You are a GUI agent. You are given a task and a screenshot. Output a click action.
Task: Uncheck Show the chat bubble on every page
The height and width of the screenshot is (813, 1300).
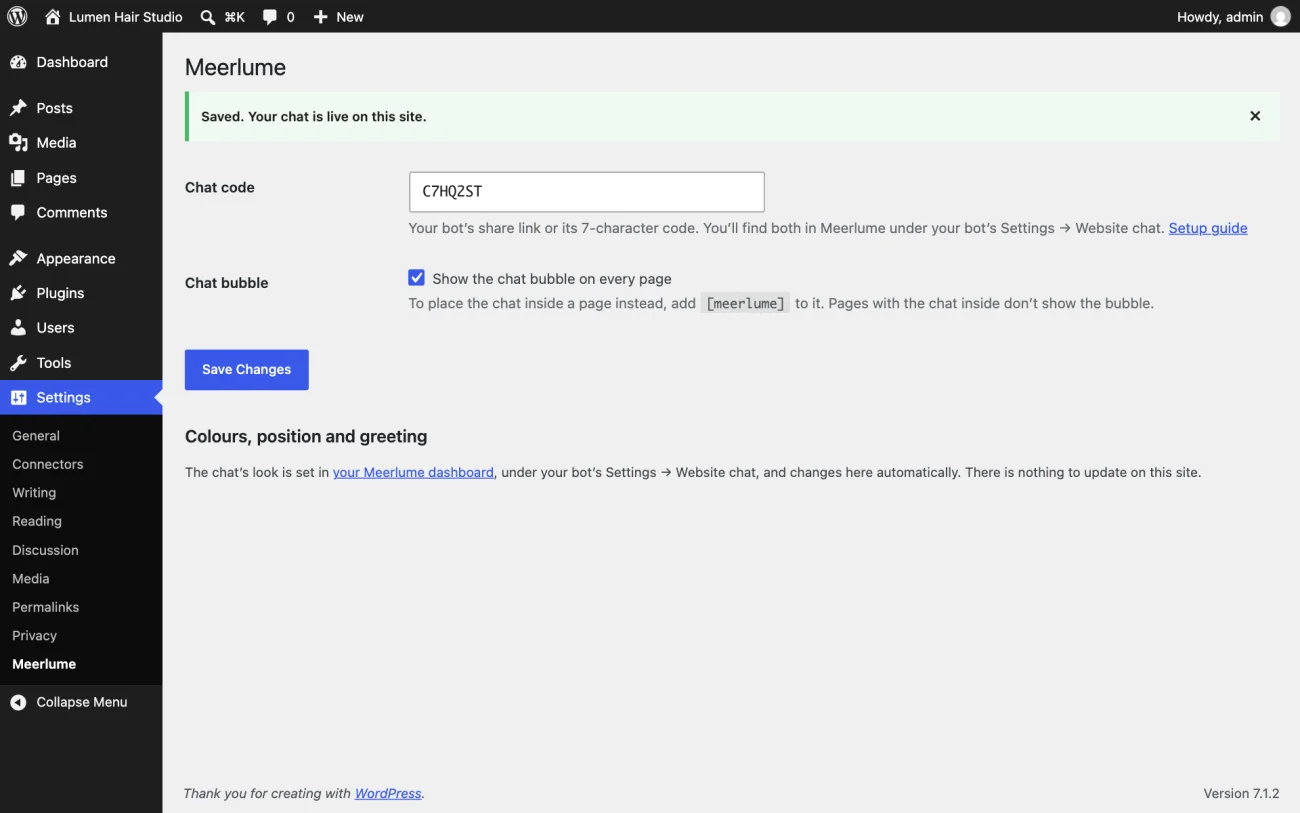(x=417, y=278)
